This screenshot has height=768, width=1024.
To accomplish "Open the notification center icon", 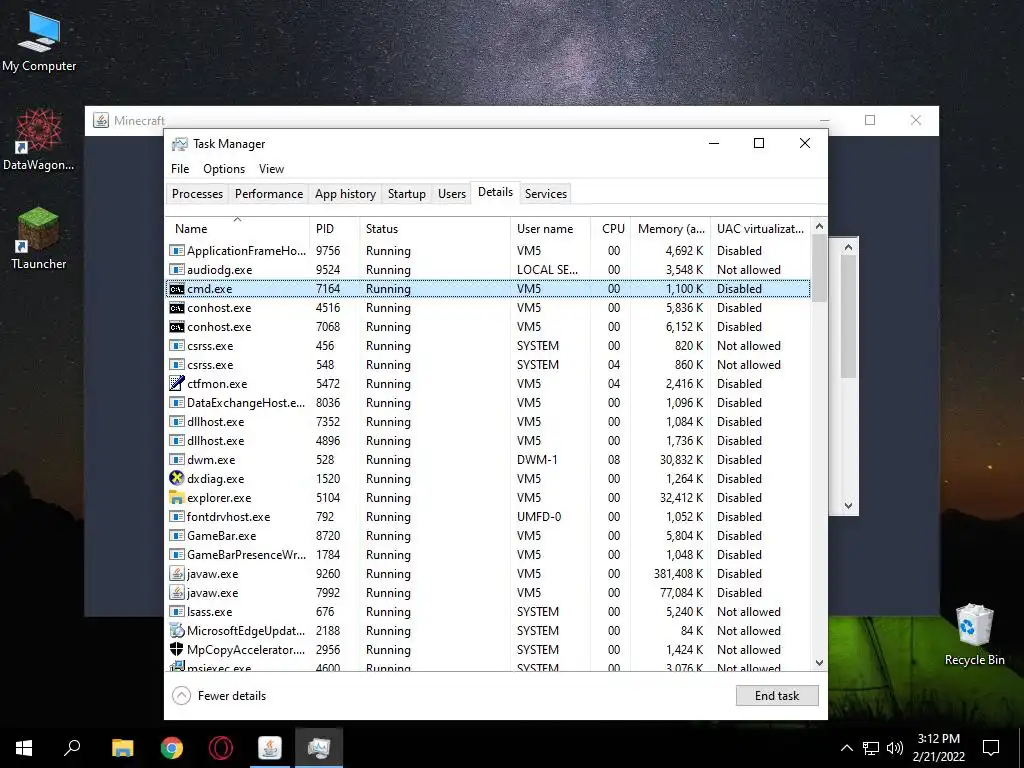I will coord(991,748).
